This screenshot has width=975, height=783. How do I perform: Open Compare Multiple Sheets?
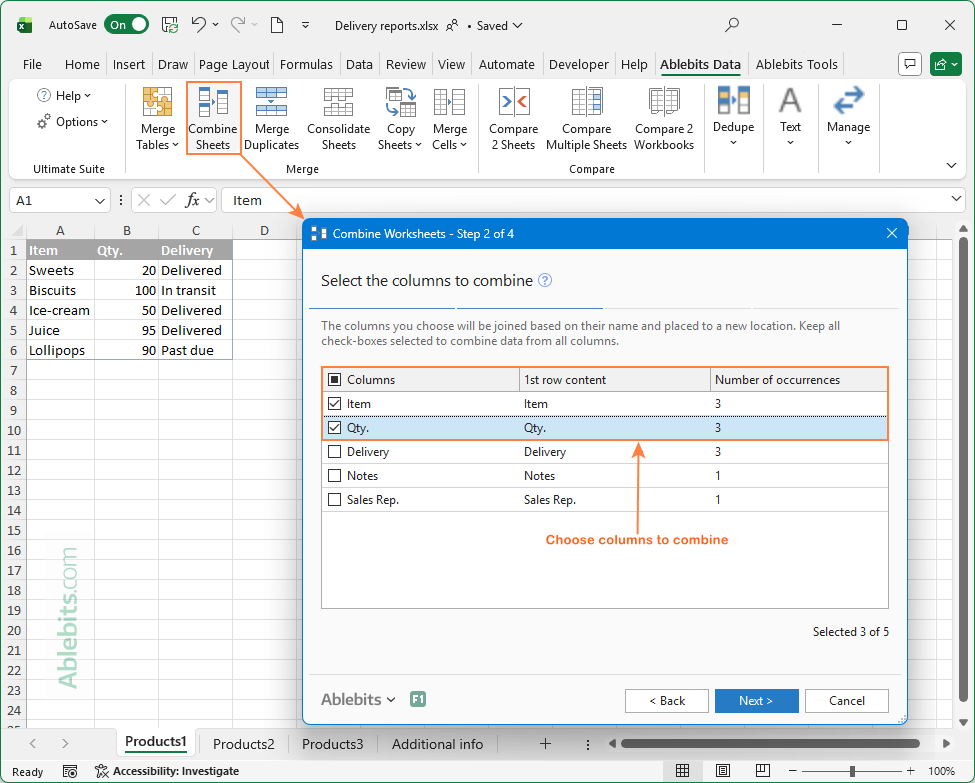(x=586, y=118)
